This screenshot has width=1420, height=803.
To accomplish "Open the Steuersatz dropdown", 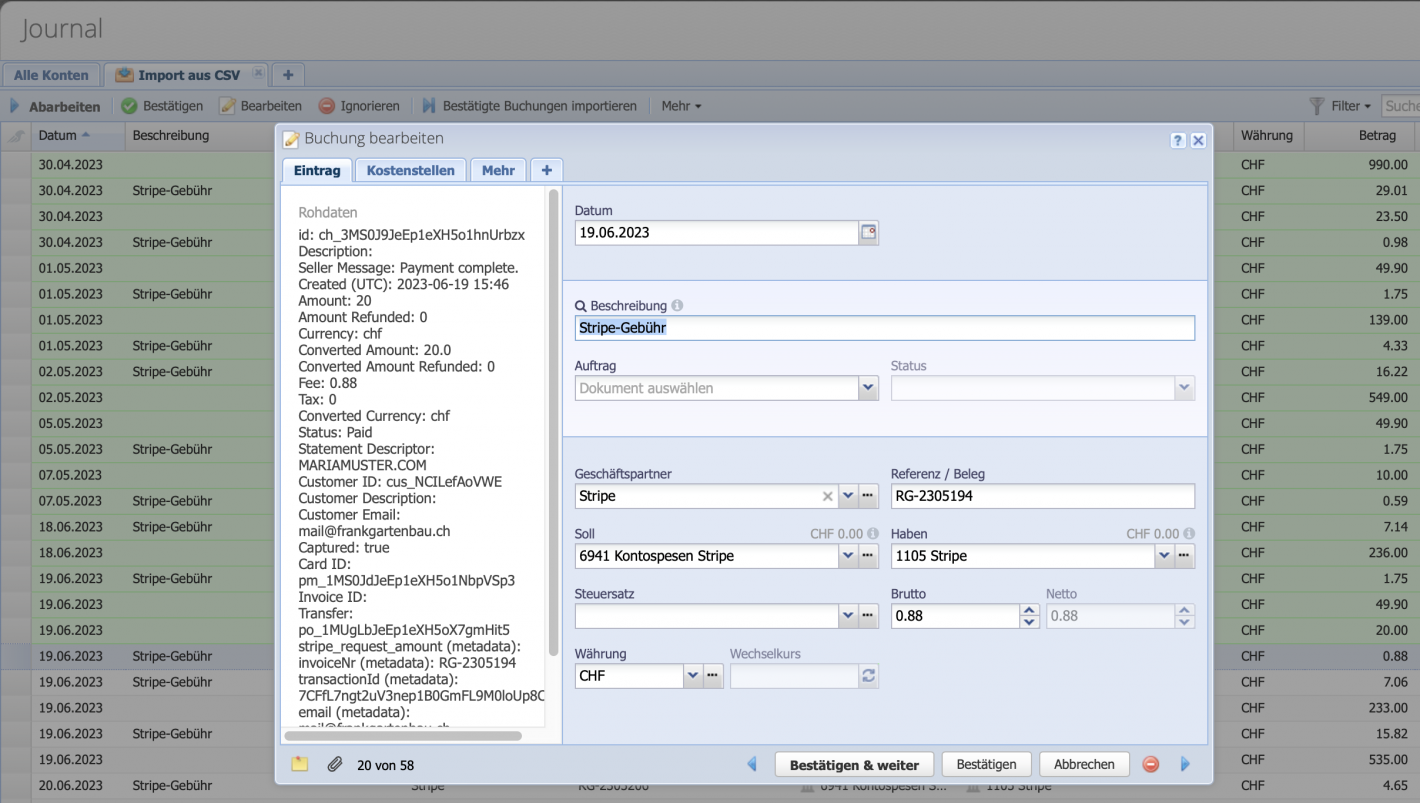I will click(x=846, y=615).
